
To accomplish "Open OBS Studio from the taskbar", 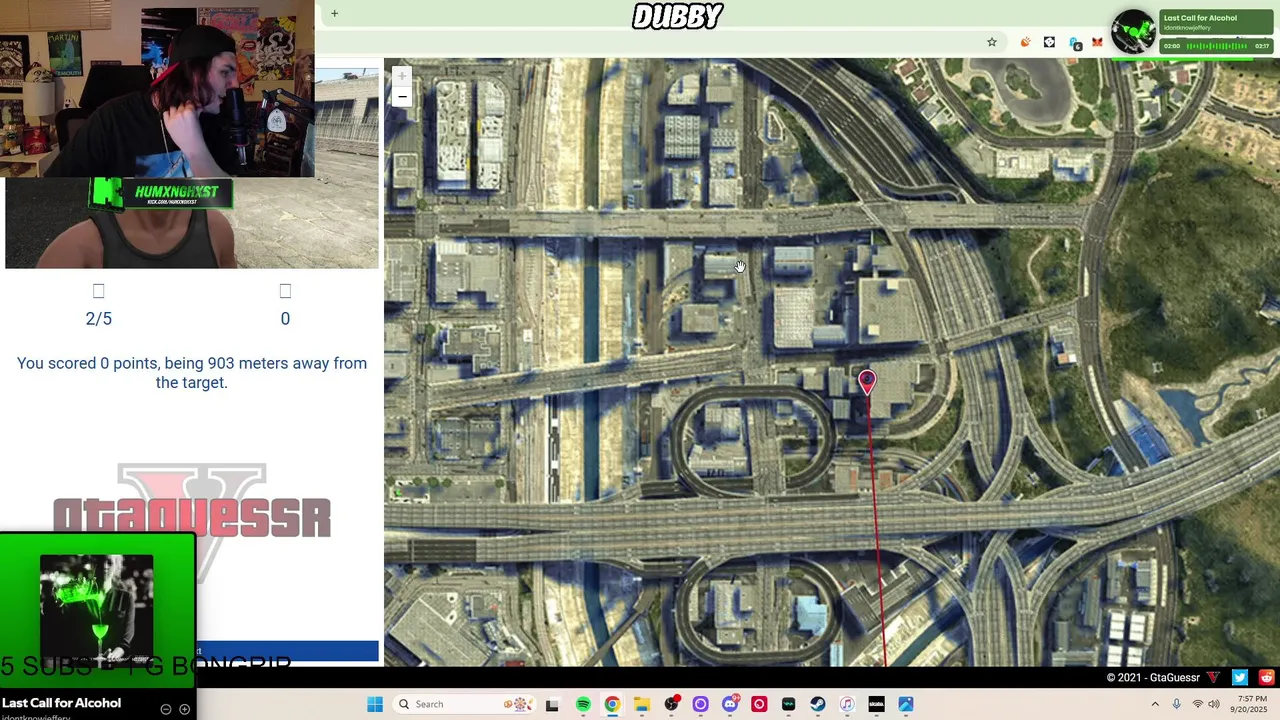I will point(671,704).
